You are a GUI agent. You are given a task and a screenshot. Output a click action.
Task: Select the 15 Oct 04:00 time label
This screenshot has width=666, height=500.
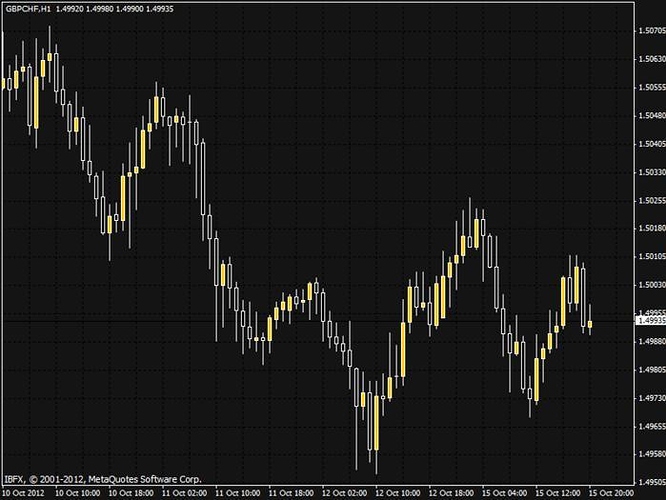pos(504,493)
